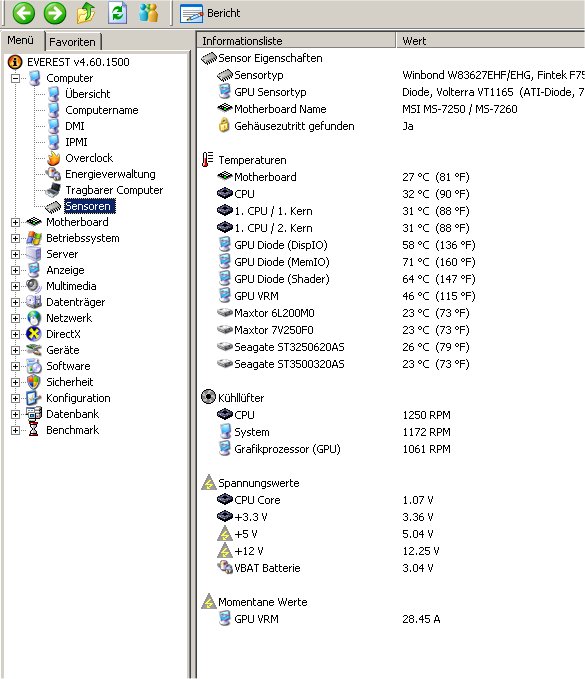Open the Datenträger tree item
The height and width of the screenshot is (679, 585).
75,302
